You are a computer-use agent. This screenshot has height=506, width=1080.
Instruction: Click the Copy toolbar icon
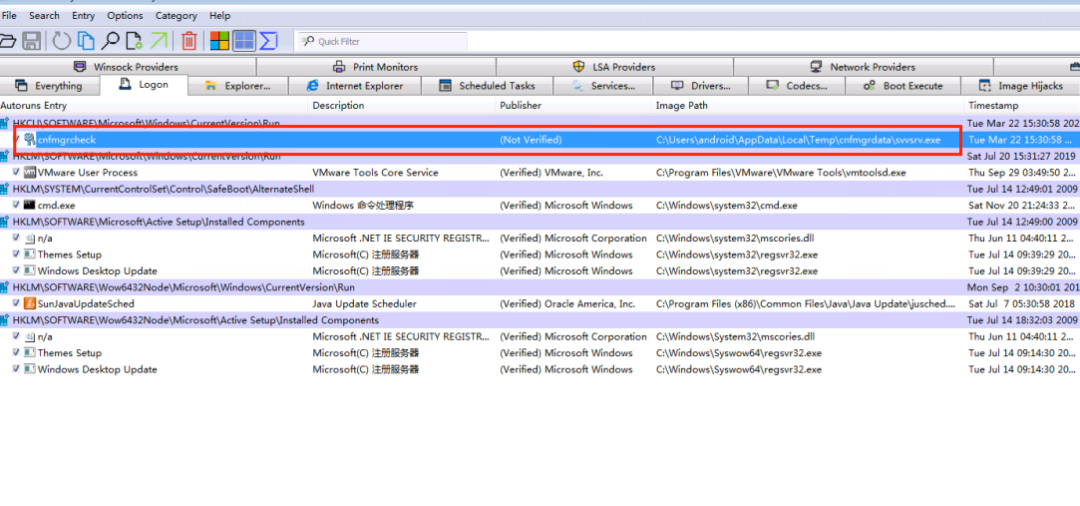pyautogui.click(x=86, y=41)
